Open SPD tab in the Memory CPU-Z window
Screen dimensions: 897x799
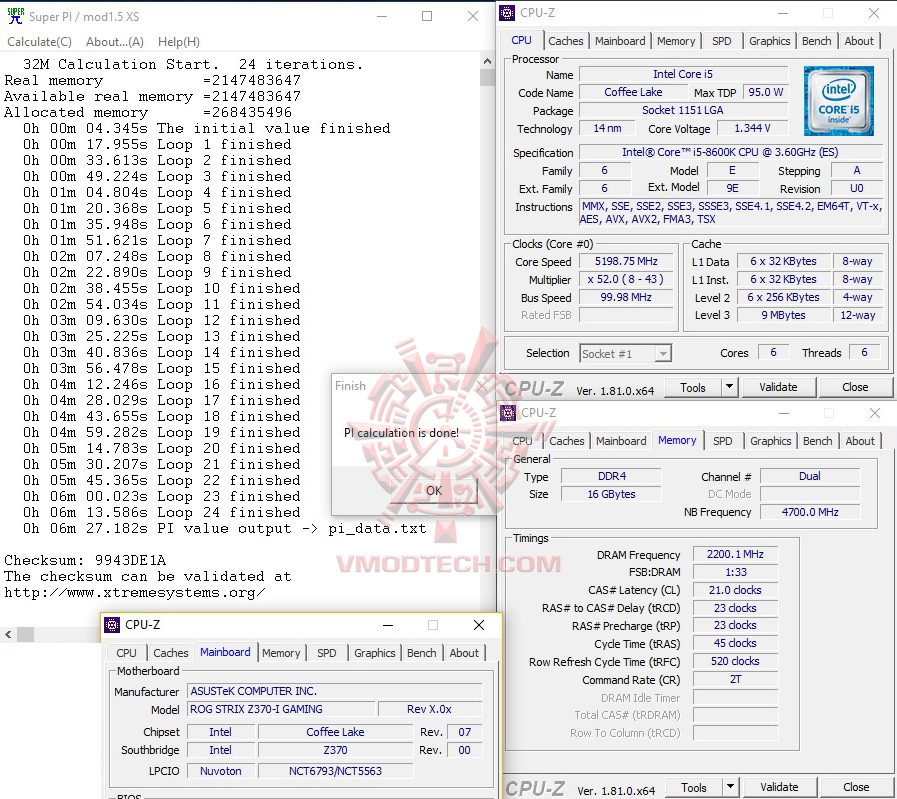click(723, 441)
